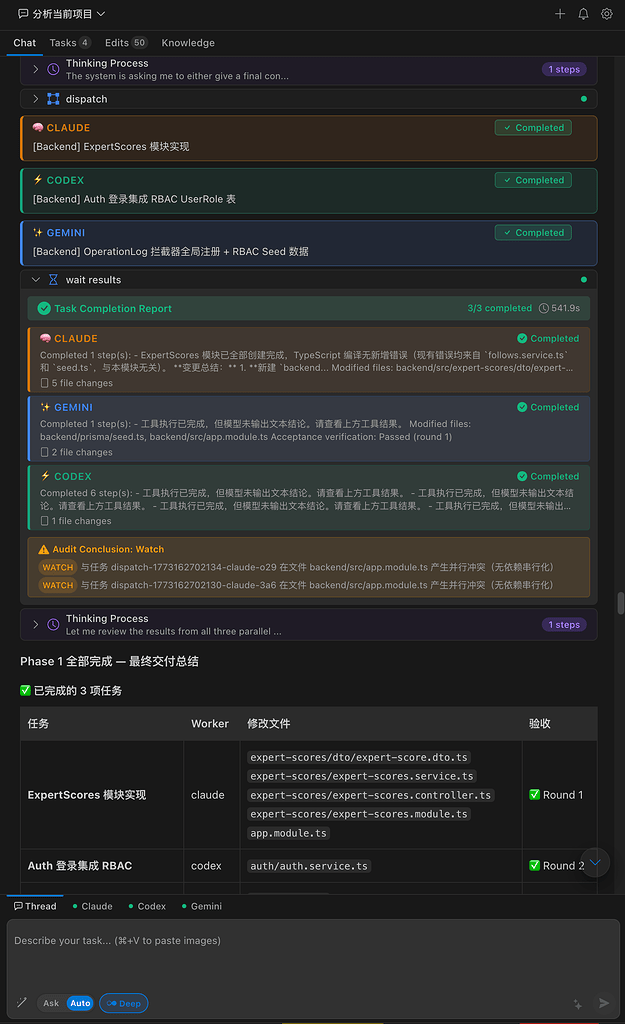Select the Codex agent tab

coord(147,906)
